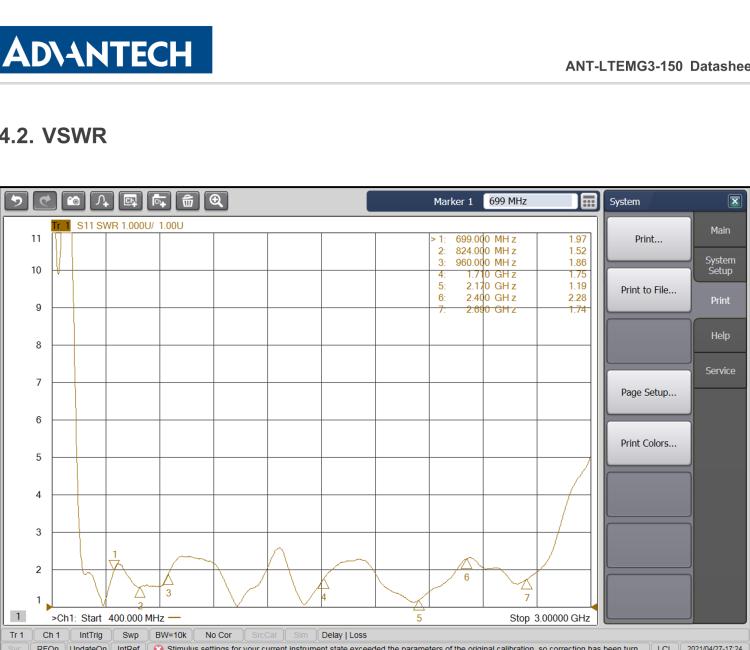Viewport: 750px width, 650px height.
Task: Open the System Setup tab
Action: click(x=720, y=265)
